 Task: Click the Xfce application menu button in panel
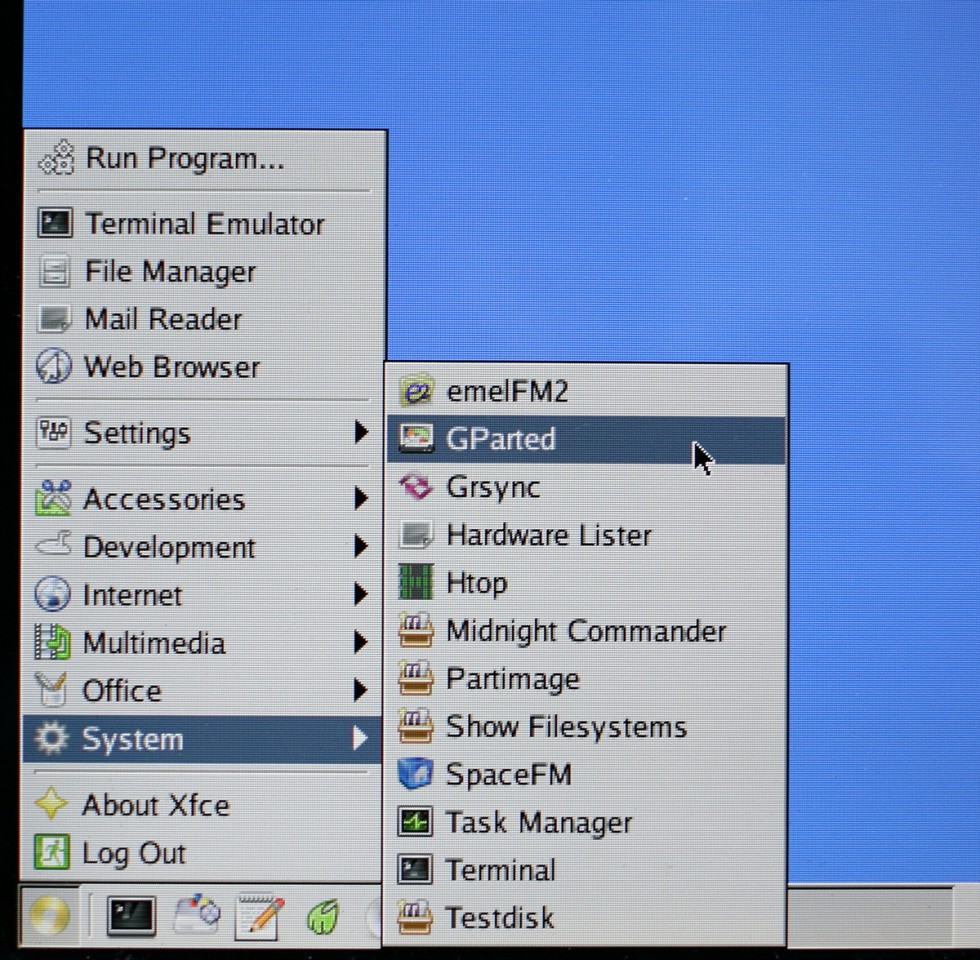pyautogui.click(x=48, y=915)
